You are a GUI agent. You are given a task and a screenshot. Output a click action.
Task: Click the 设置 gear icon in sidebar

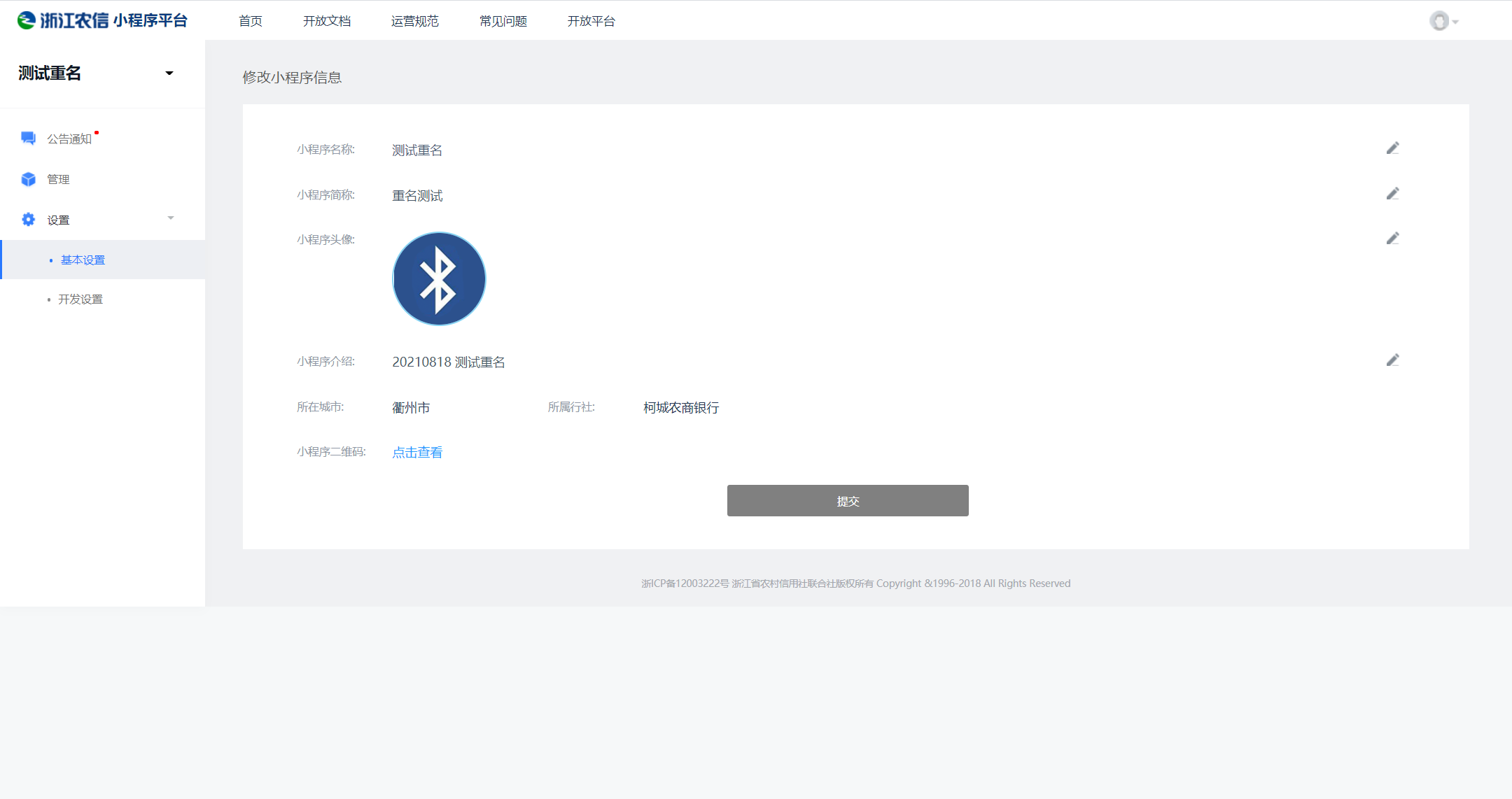28,220
